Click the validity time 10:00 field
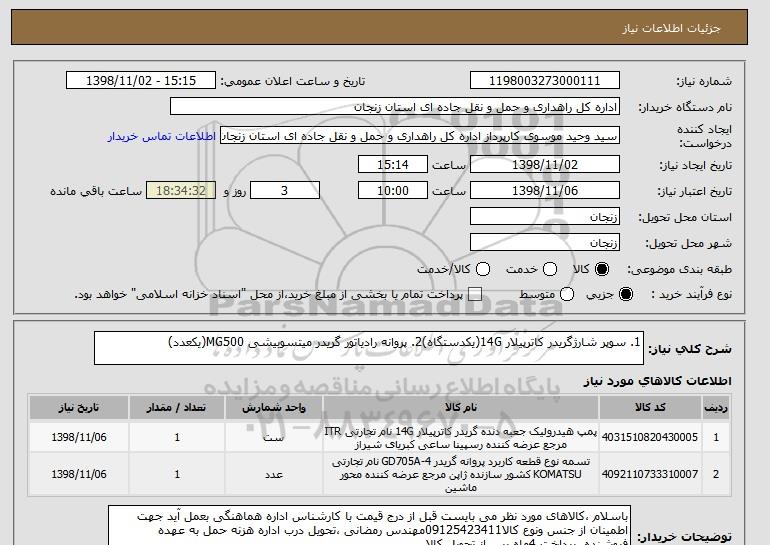The height and width of the screenshot is (545, 770). [393, 191]
